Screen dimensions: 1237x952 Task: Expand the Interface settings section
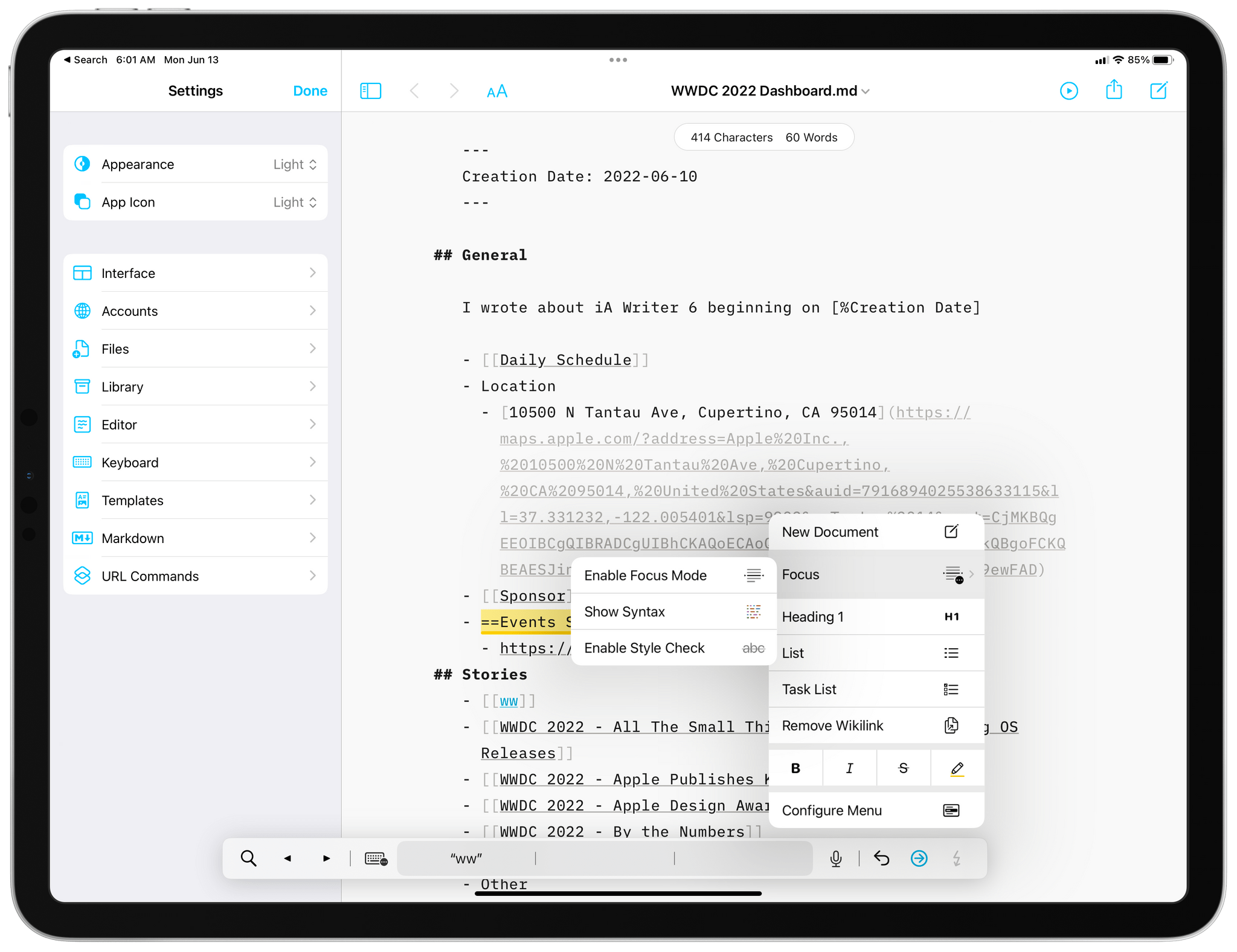(196, 273)
